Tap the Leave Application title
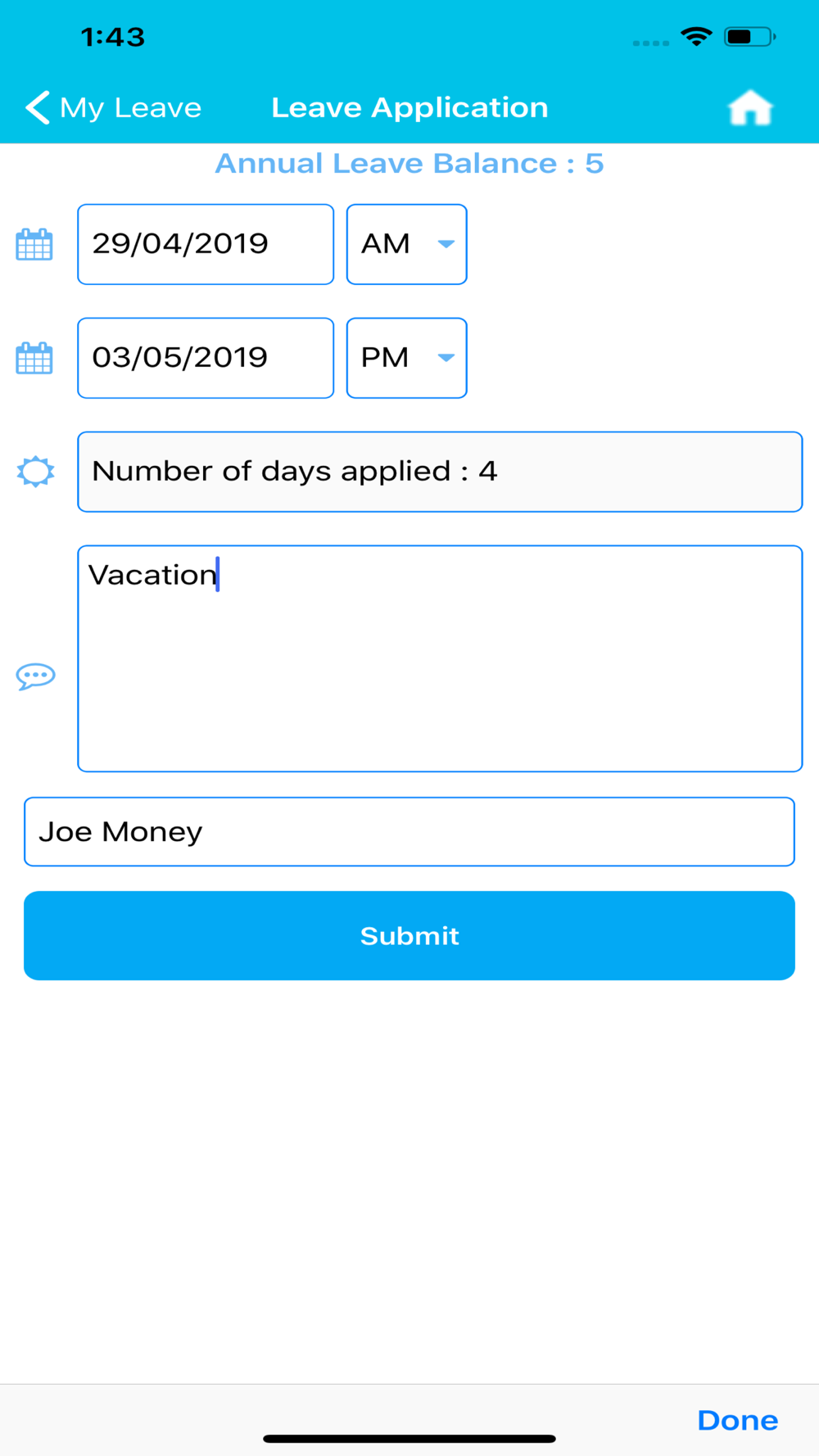The image size is (819, 1456). coord(409,107)
